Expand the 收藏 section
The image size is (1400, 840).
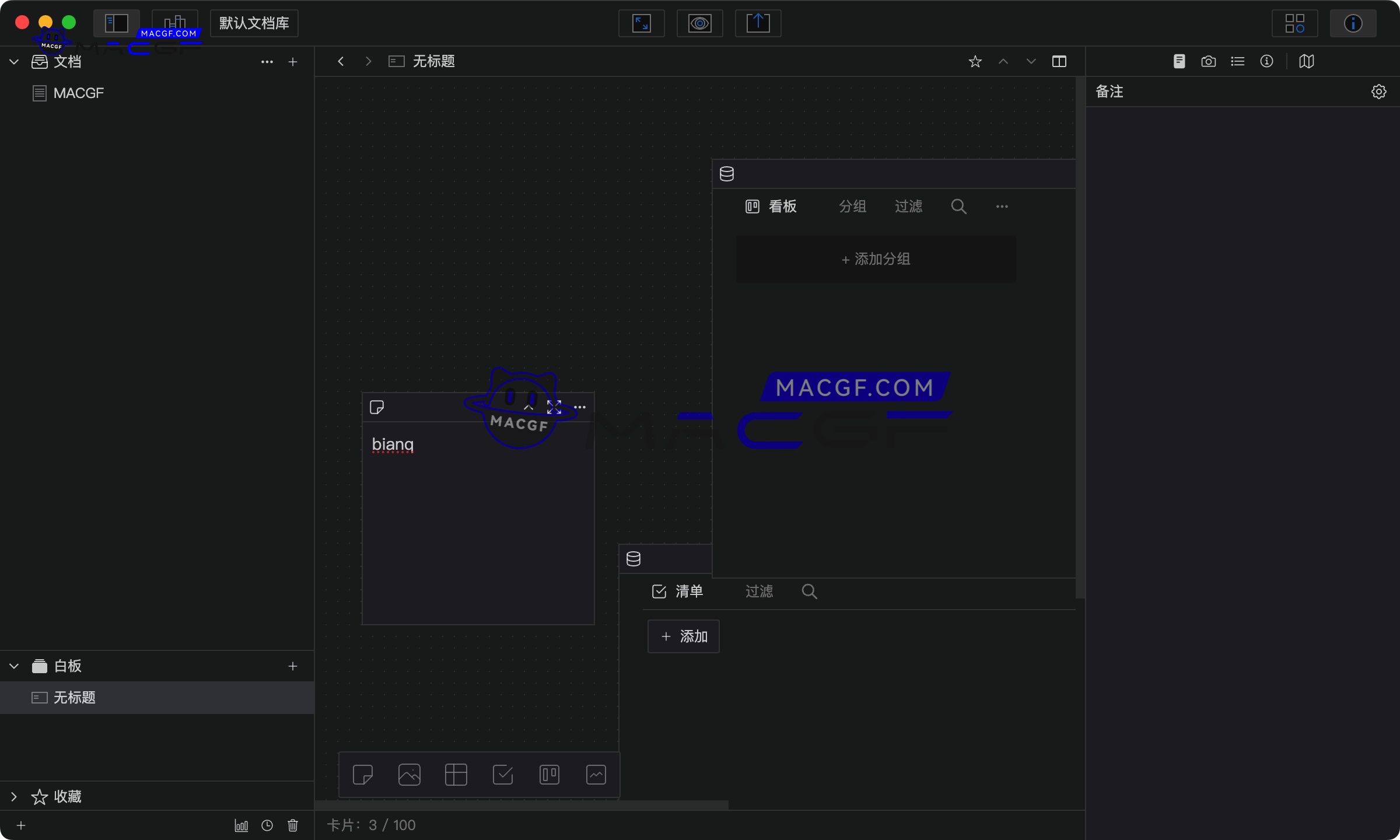[13, 797]
